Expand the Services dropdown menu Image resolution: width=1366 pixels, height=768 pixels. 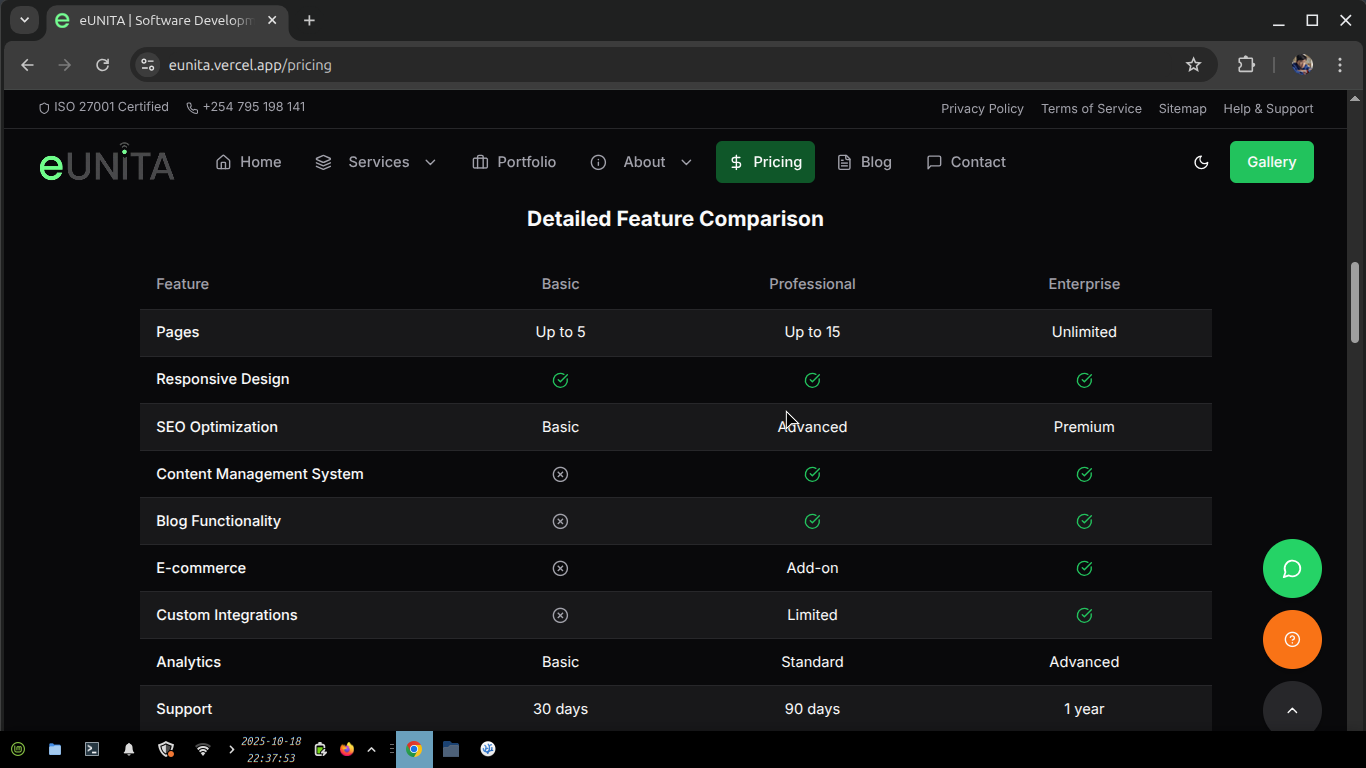pyautogui.click(x=376, y=162)
